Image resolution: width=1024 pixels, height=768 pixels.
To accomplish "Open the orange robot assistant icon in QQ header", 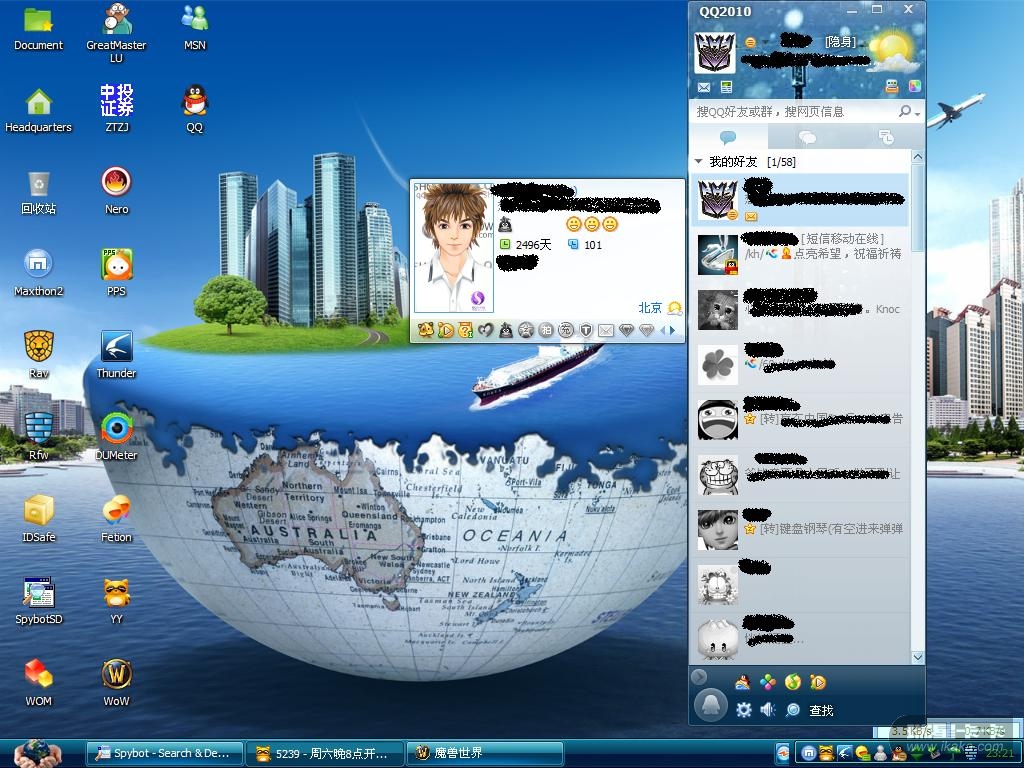I will point(892,86).
